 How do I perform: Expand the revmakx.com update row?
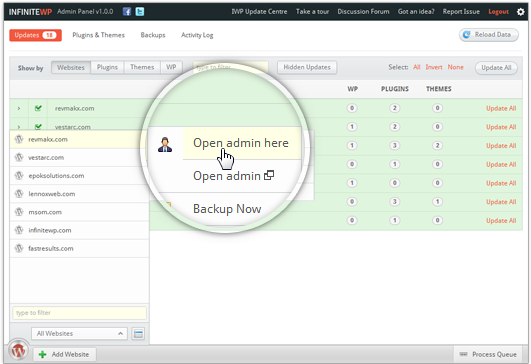tap(19, 108)
